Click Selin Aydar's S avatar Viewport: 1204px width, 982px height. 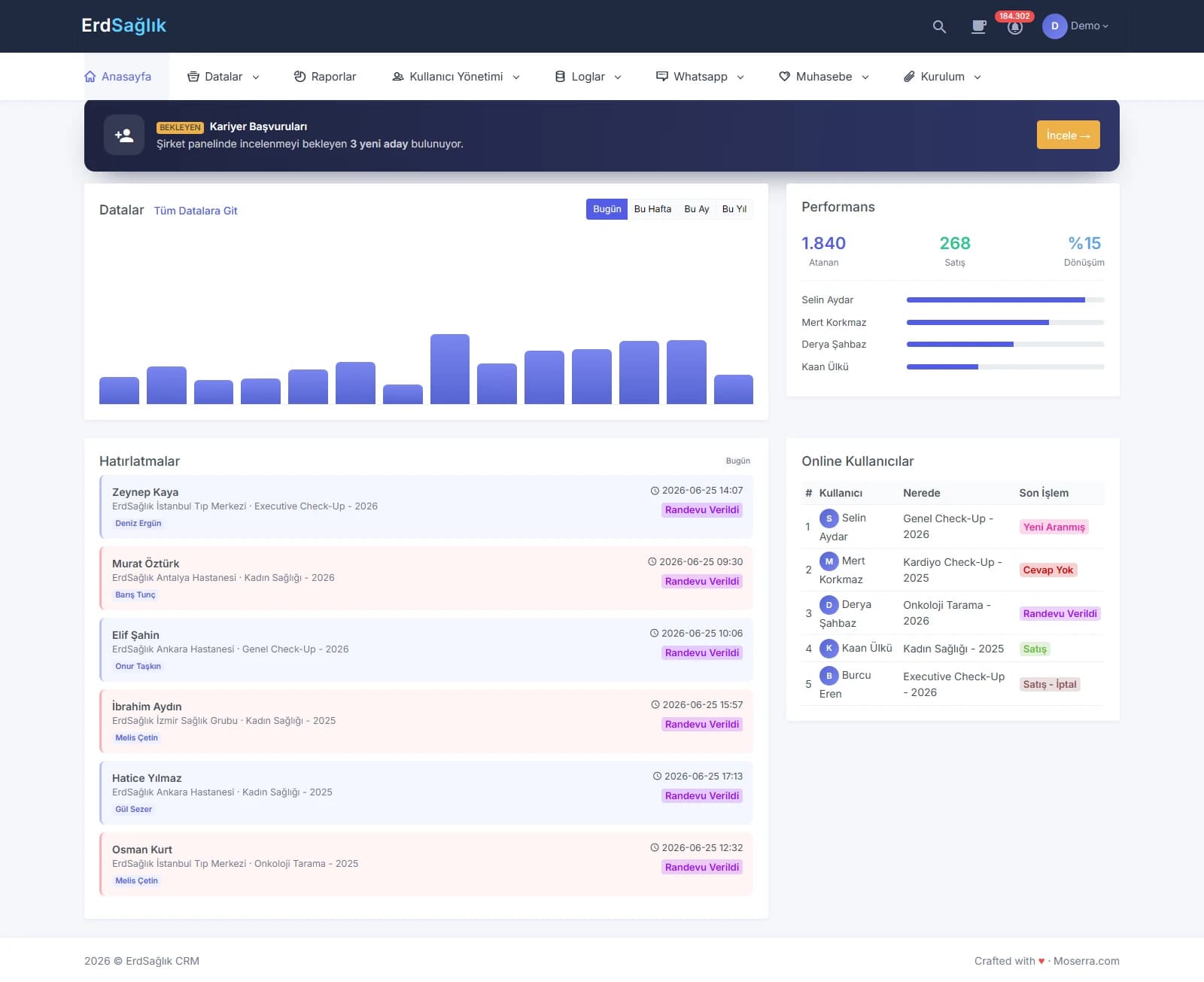(x=829, y=518)
